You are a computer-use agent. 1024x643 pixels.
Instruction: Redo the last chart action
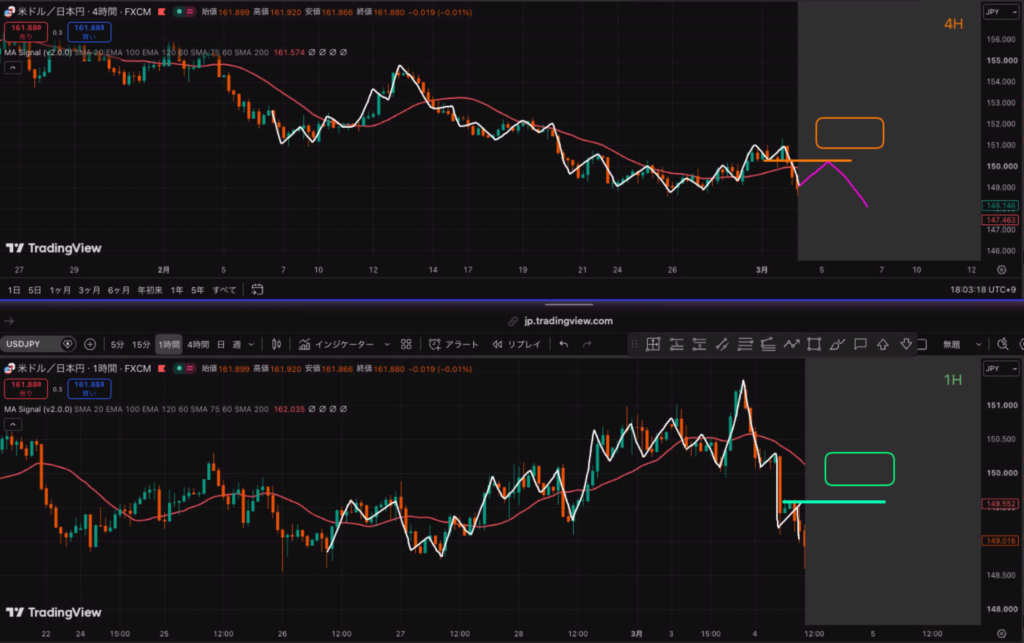[586, 344]
